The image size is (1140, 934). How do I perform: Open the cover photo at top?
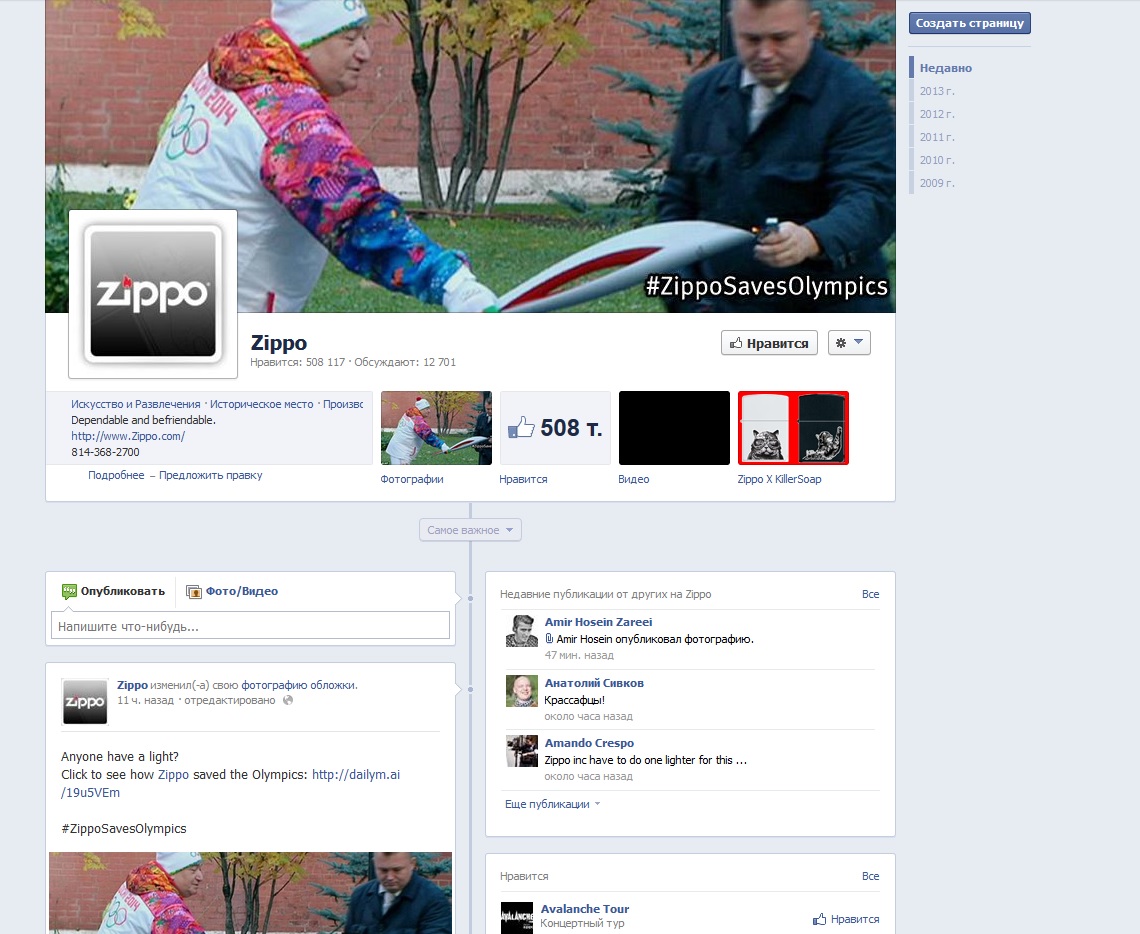(470, 156)
